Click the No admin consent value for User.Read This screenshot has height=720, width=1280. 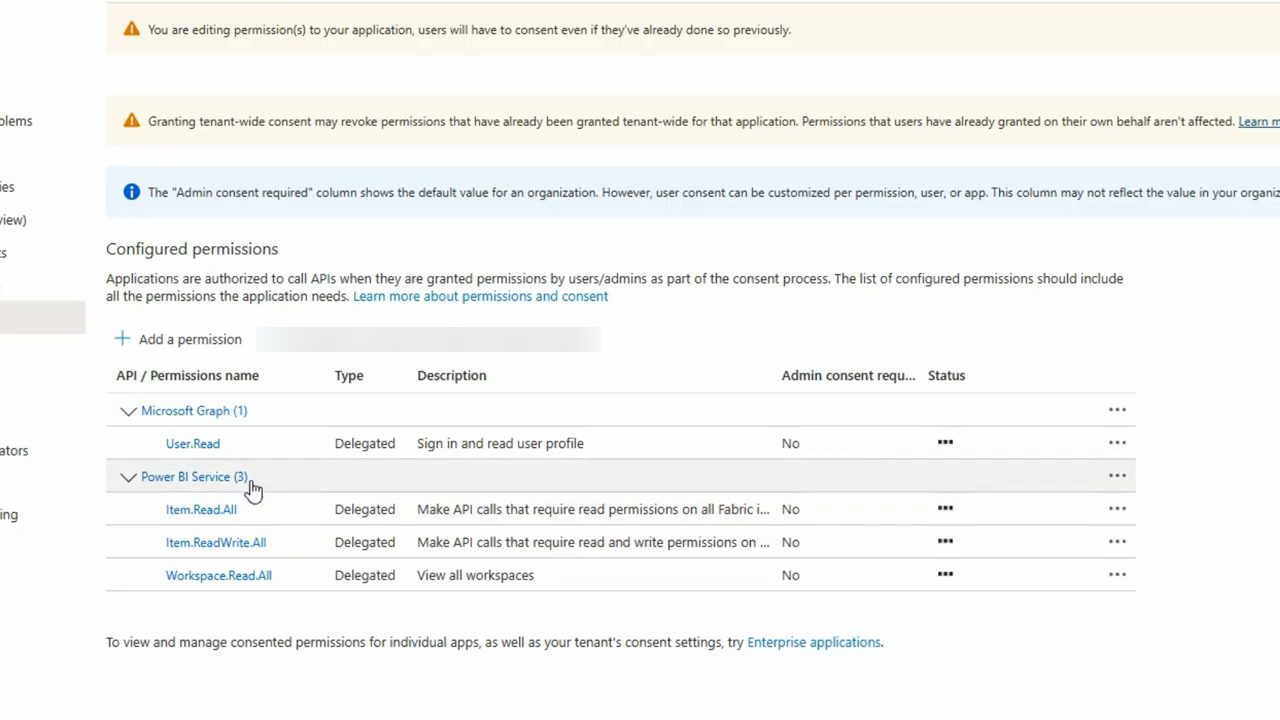(790, 443)
